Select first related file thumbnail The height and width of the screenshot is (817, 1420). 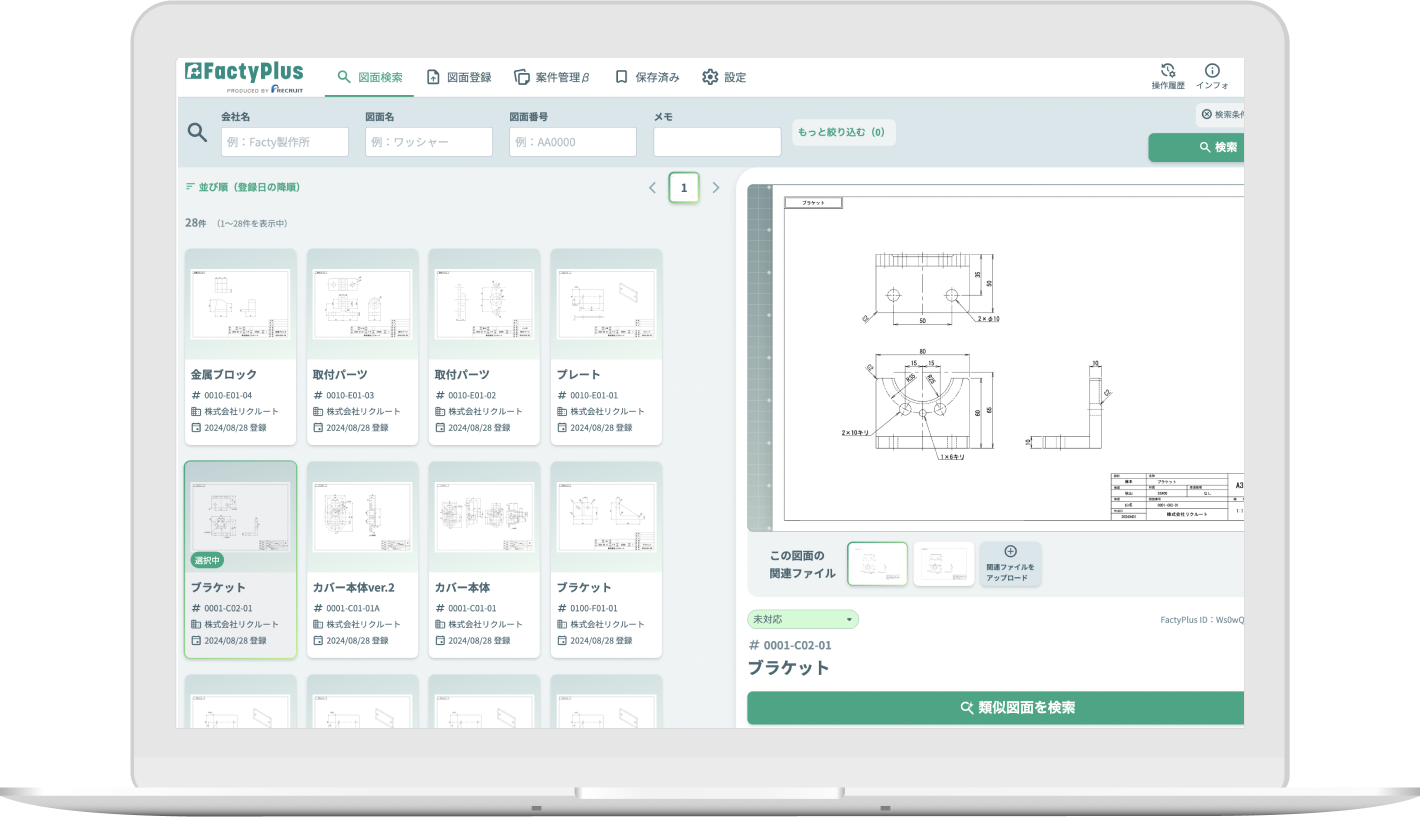coord(878,564)
